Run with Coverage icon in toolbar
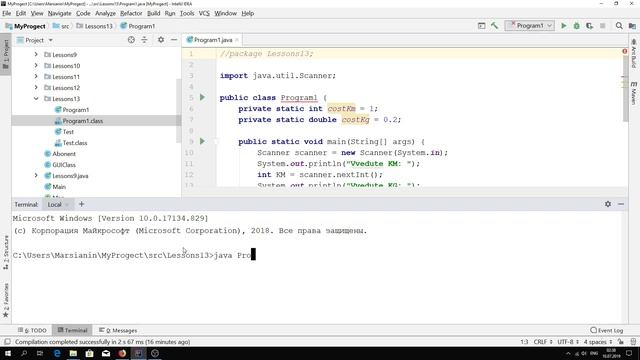The width and height of the screenshot is (640, 360). tap(589, 26)
